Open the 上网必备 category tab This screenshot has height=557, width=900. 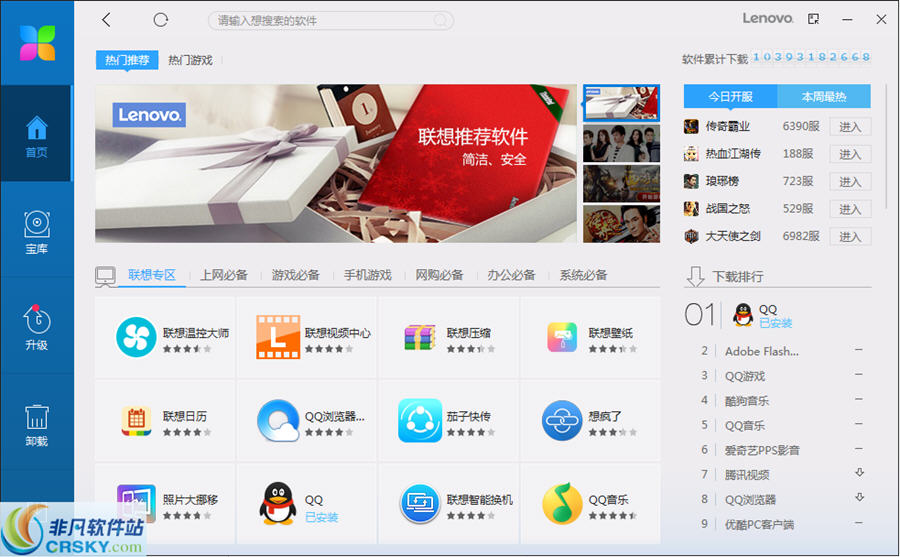tap(224, 275)
